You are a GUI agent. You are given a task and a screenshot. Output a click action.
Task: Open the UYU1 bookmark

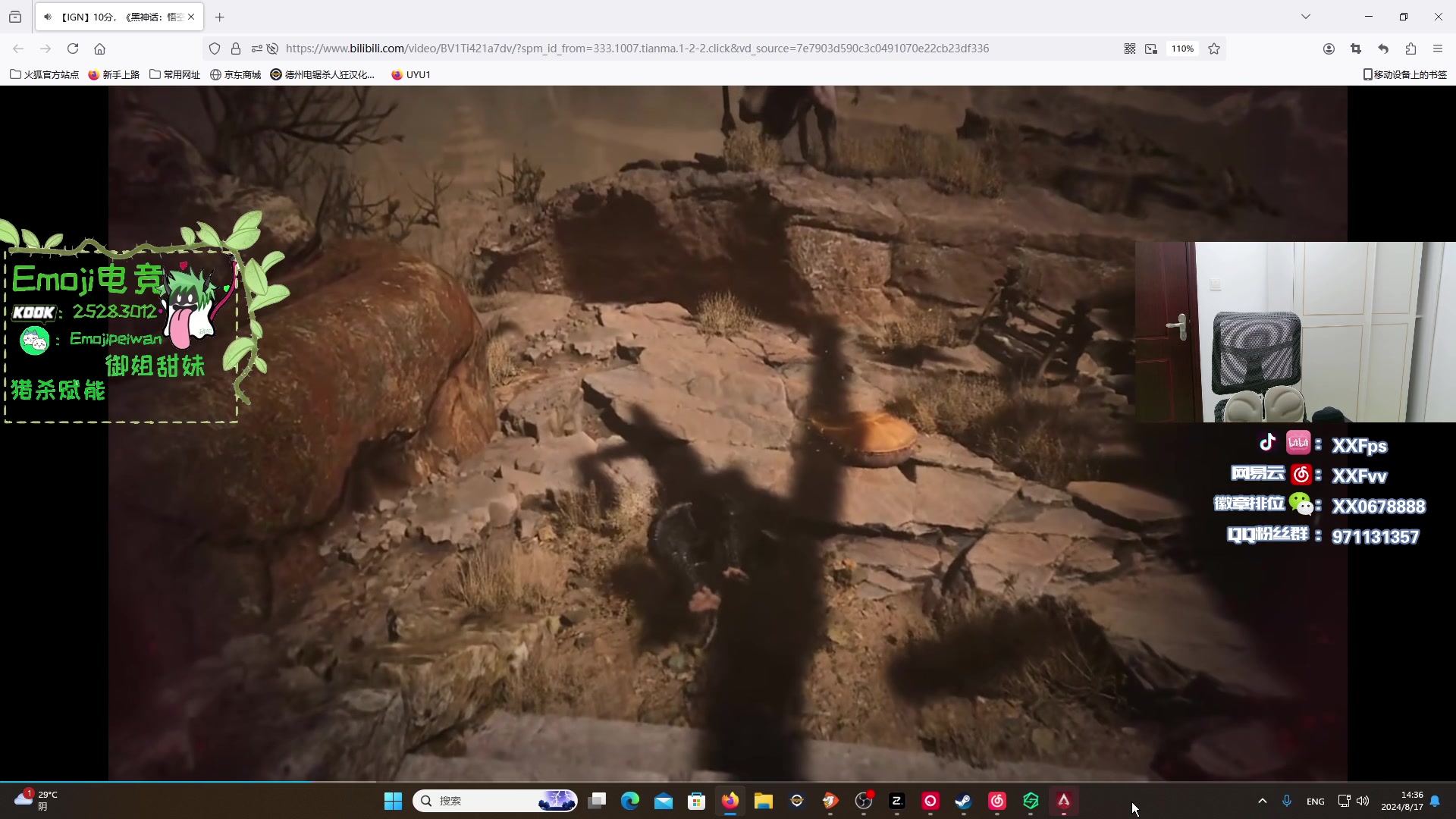[410, 74]
